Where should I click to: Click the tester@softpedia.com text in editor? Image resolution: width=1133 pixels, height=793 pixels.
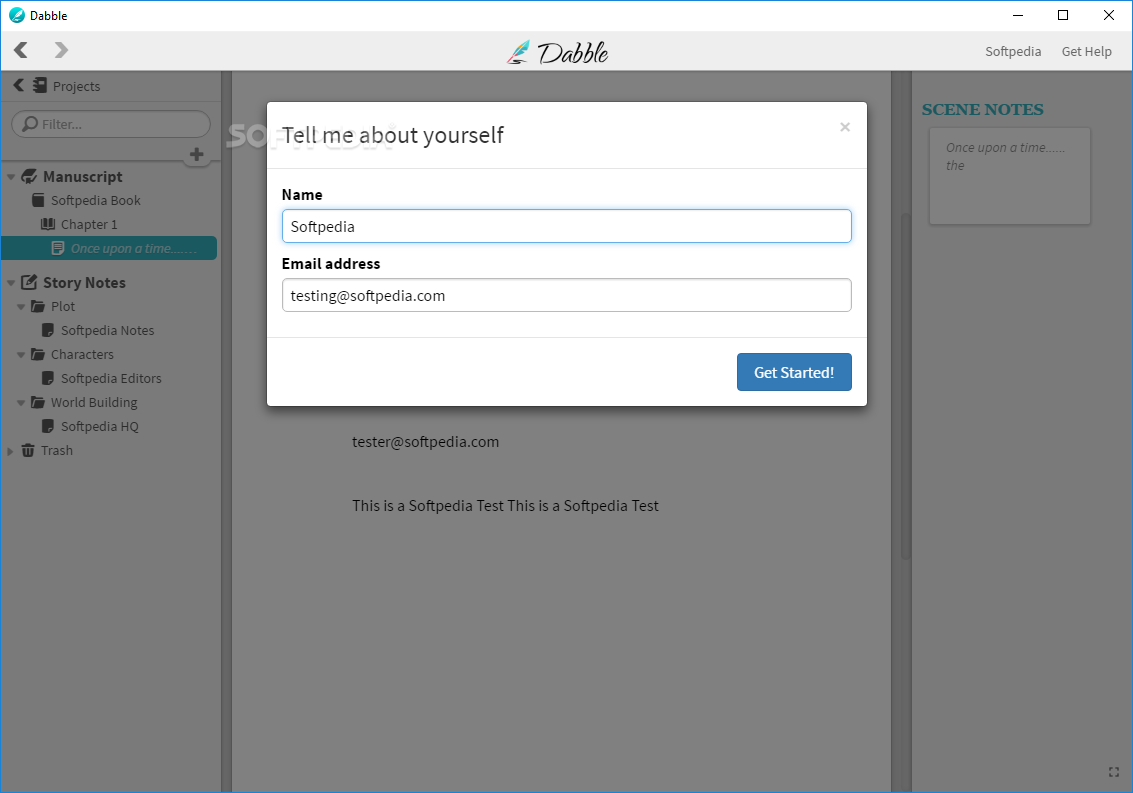[x=426, y=442]
